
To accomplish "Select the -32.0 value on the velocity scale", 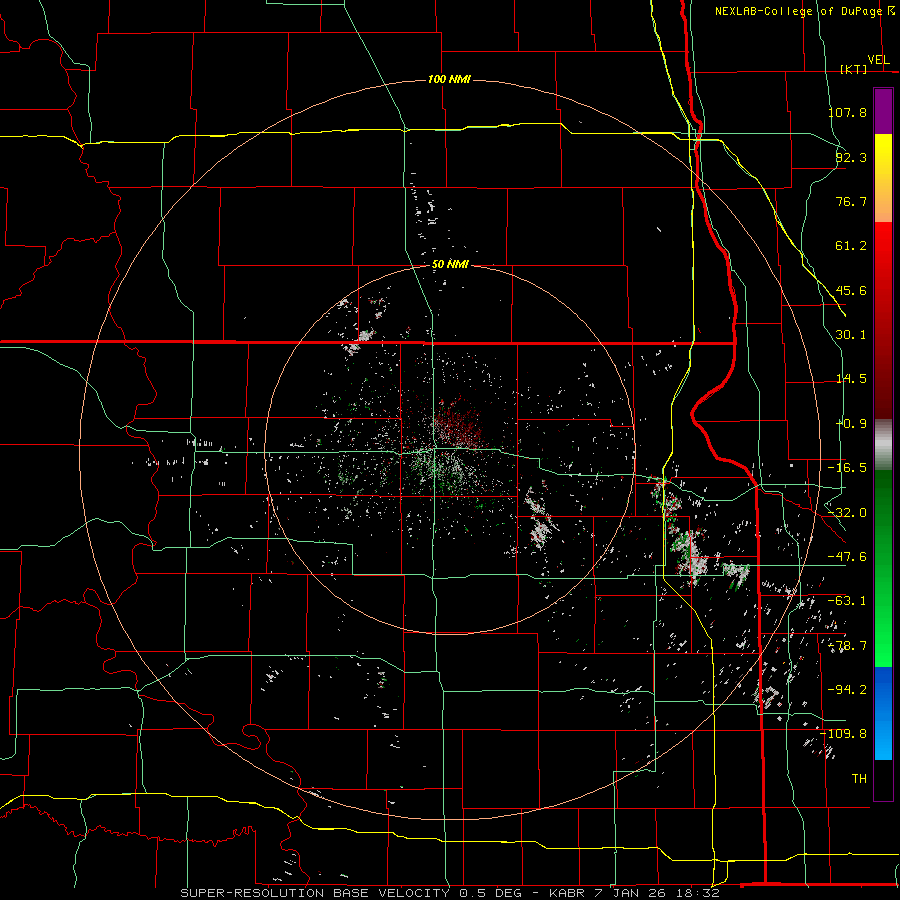I will (847, 513).
